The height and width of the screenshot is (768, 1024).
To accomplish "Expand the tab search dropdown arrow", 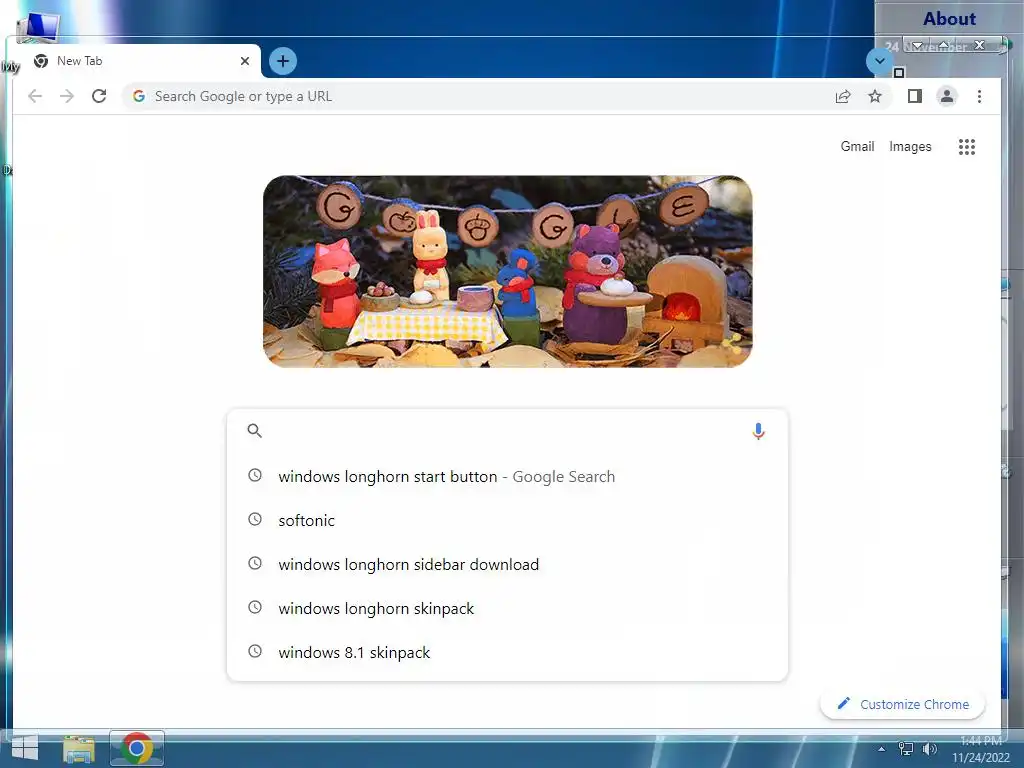I will pos(880,61).
